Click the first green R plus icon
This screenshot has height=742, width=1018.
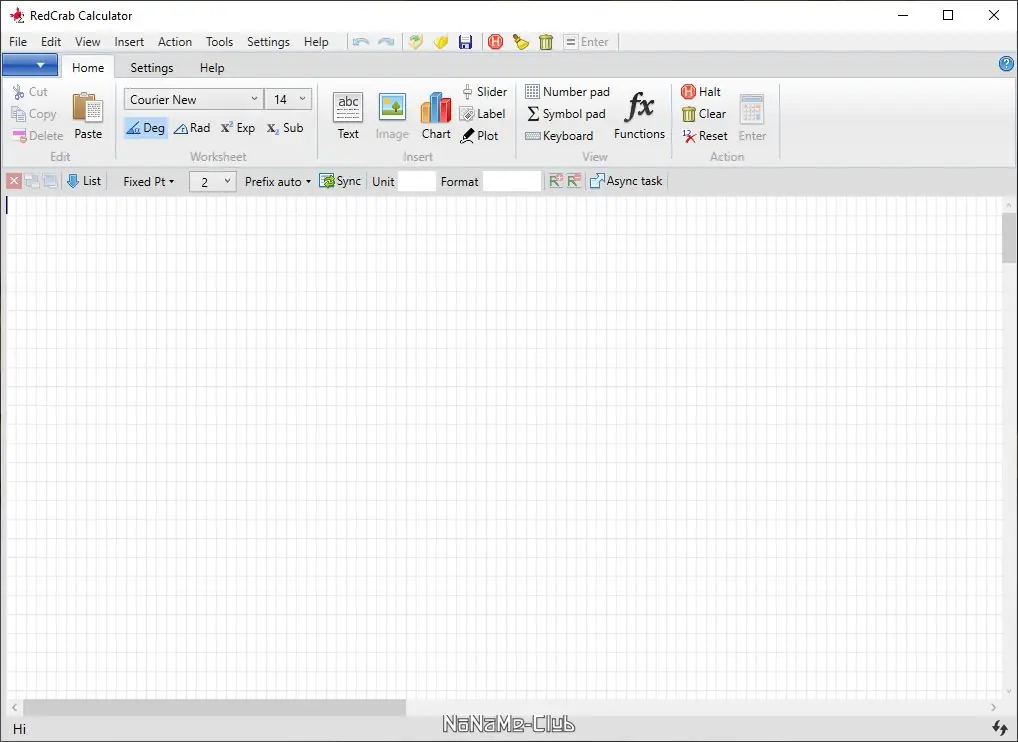tap(555, 181)
